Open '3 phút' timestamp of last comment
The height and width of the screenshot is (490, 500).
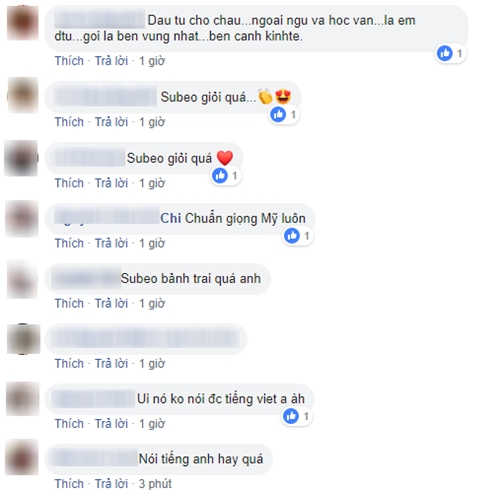point(155,484)
